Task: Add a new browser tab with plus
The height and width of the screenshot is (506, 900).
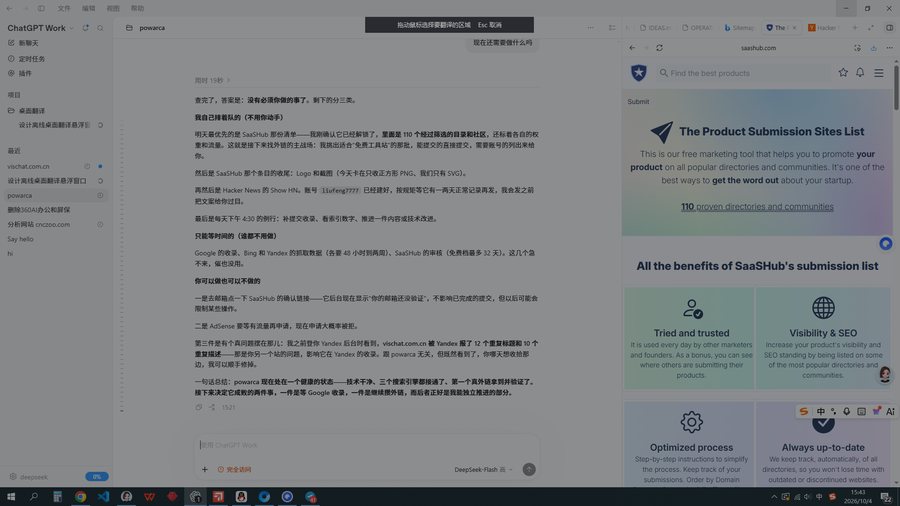Action: point(855,28)
